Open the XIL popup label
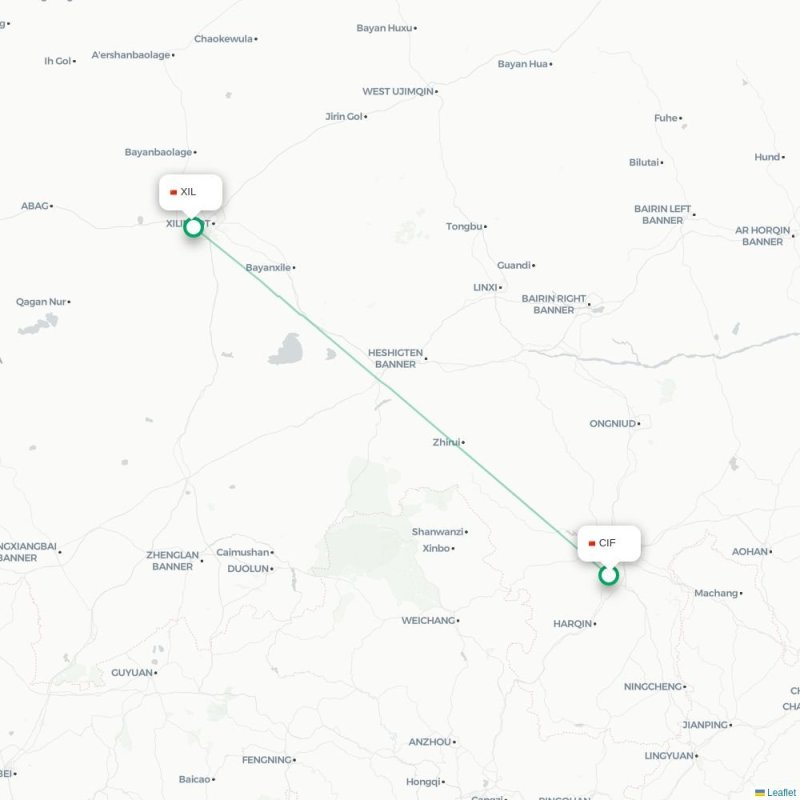The width and height of the screenshot is (800, 800). click(190, 192)
